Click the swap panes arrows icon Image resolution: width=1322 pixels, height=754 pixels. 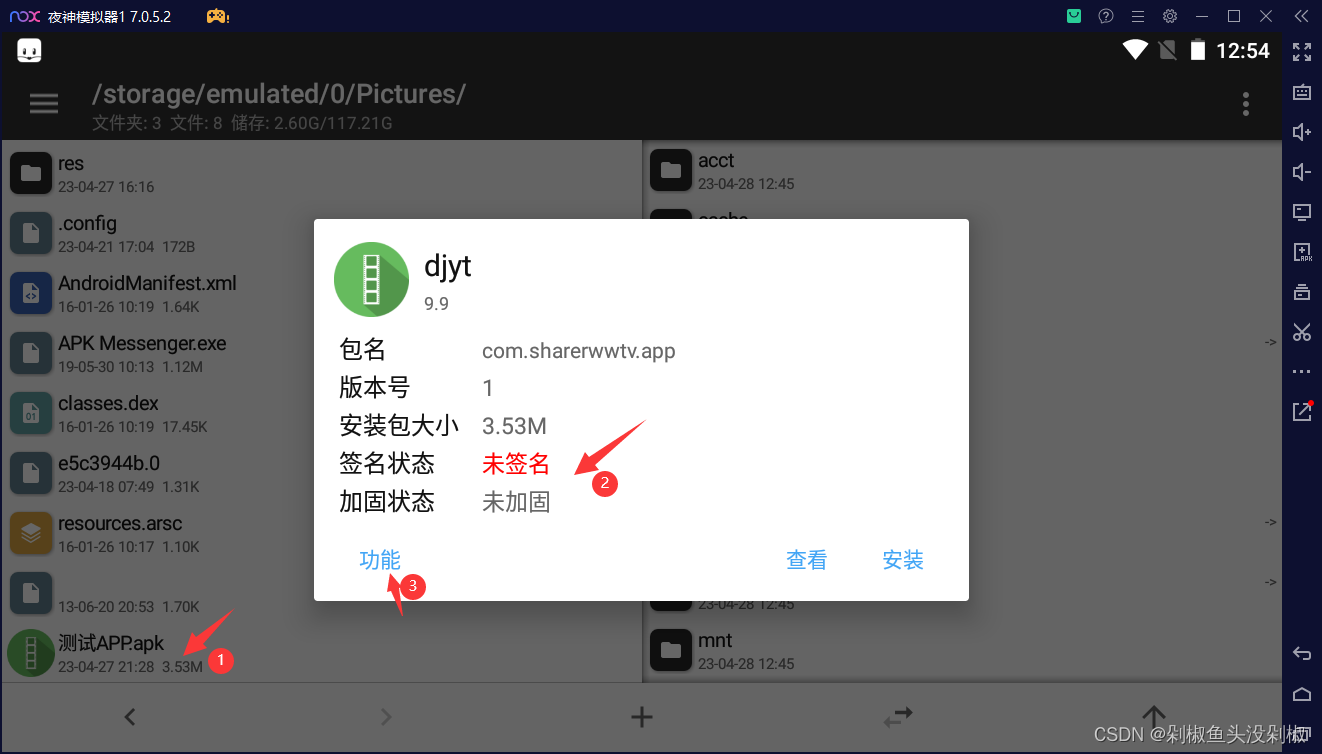(898, 716)
